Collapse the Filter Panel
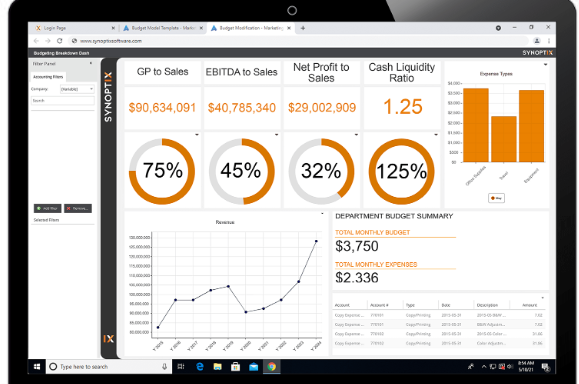 [91, 64]
